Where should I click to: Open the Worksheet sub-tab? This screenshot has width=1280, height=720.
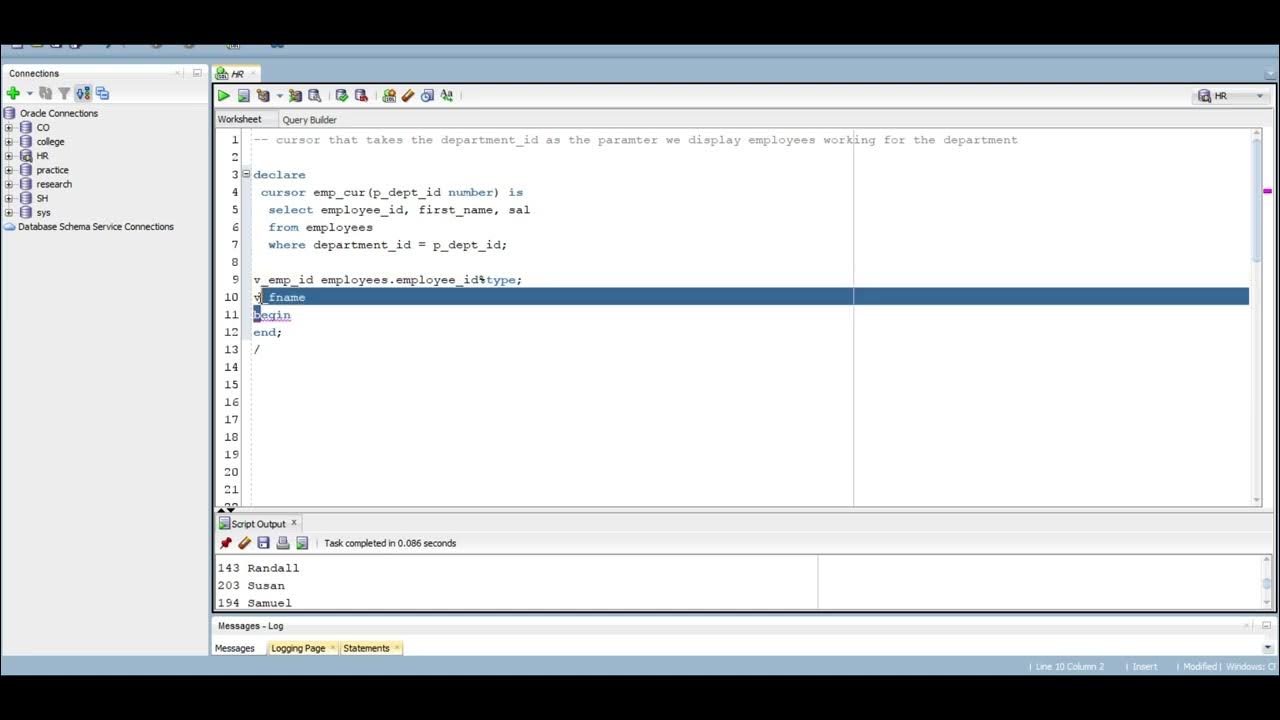[239, 120]
